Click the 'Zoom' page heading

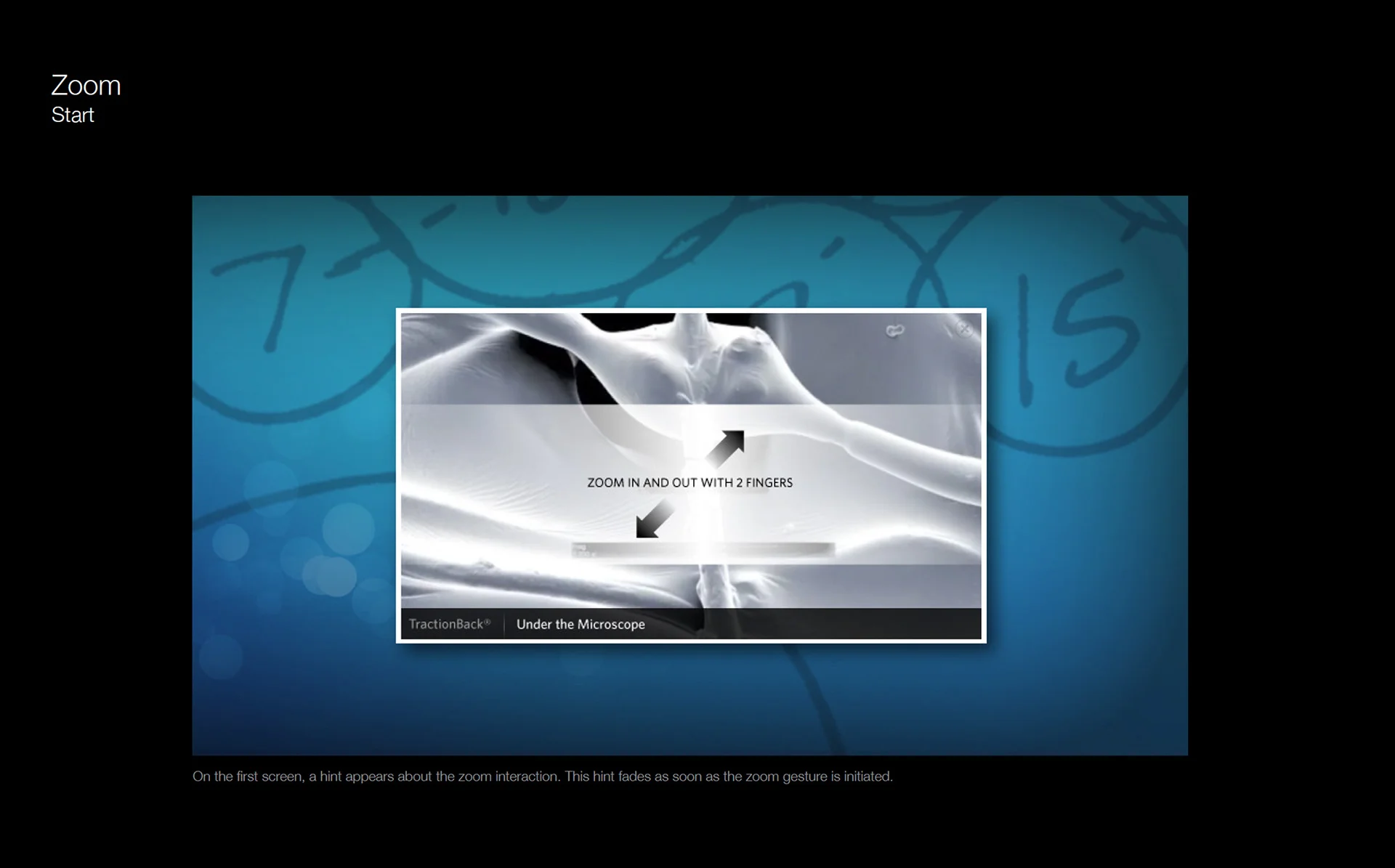point(86,86)
